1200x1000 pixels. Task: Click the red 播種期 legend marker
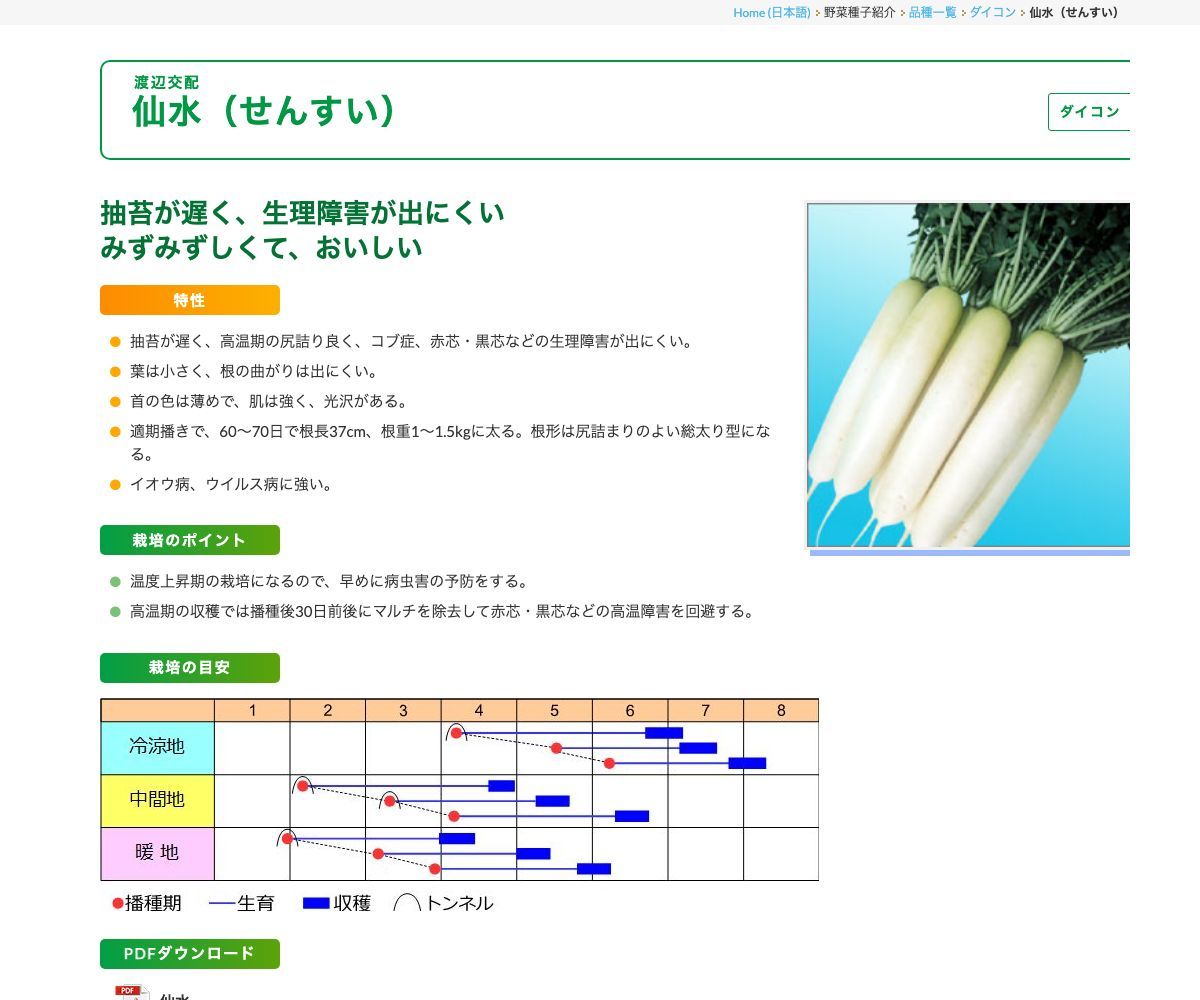coord(117,903)
